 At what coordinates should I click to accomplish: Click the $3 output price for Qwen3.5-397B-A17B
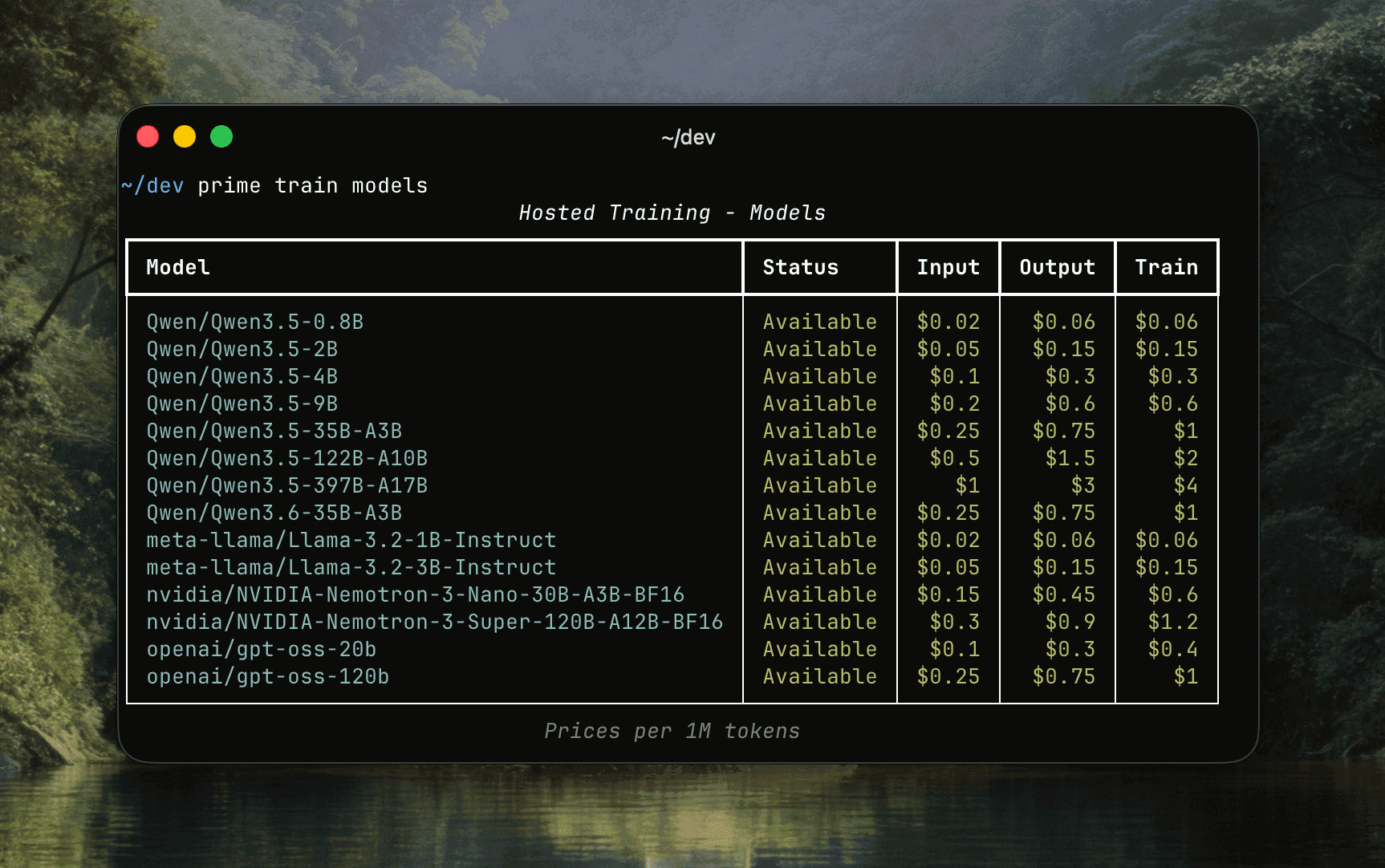pyautogui.click(x=1083, y=486)
